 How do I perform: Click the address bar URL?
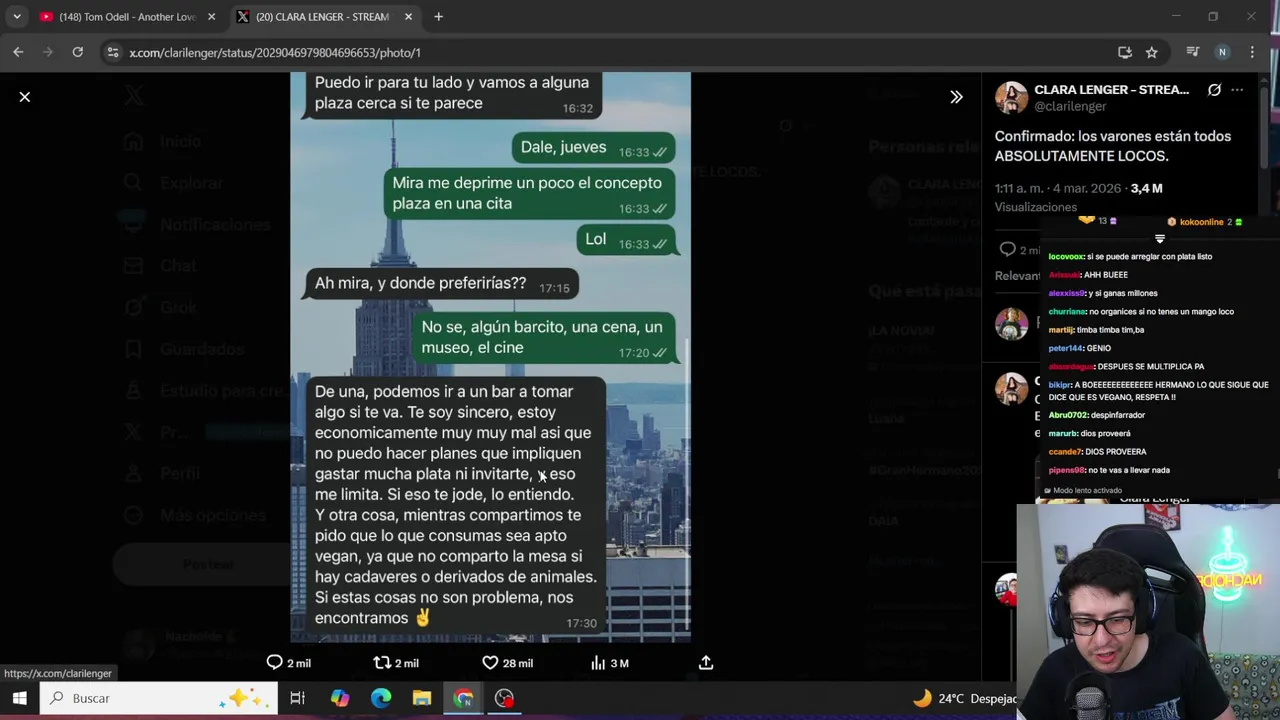(x=275, y=52)
